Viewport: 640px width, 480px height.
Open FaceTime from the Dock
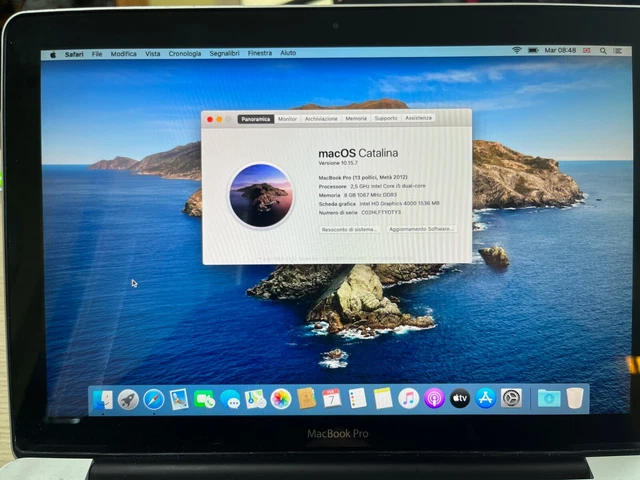tap(204, 399)
